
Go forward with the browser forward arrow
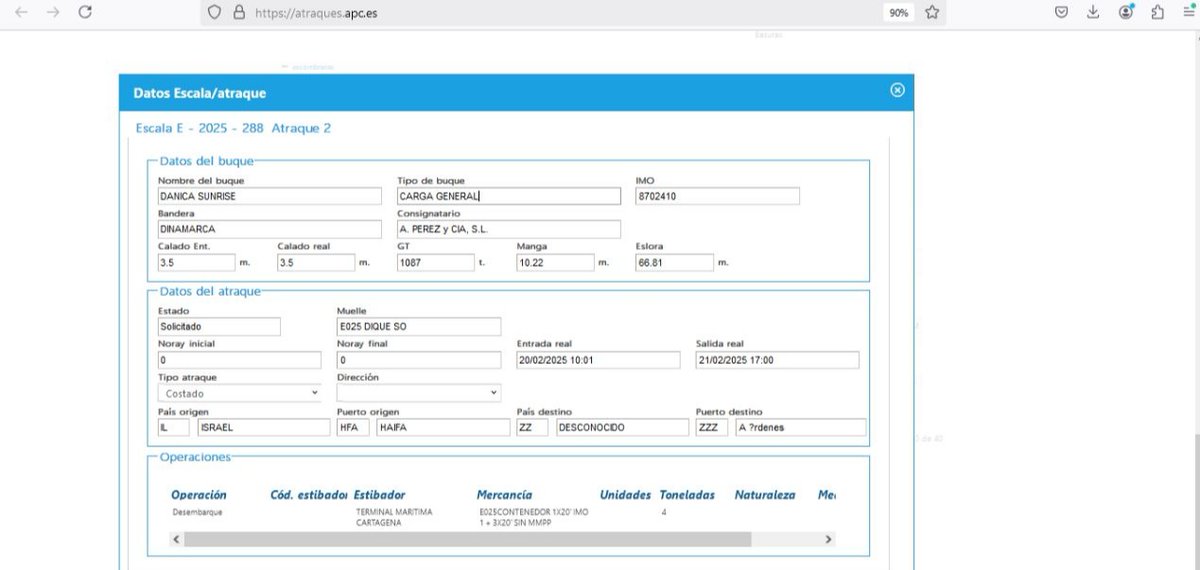tap(52, 12)
